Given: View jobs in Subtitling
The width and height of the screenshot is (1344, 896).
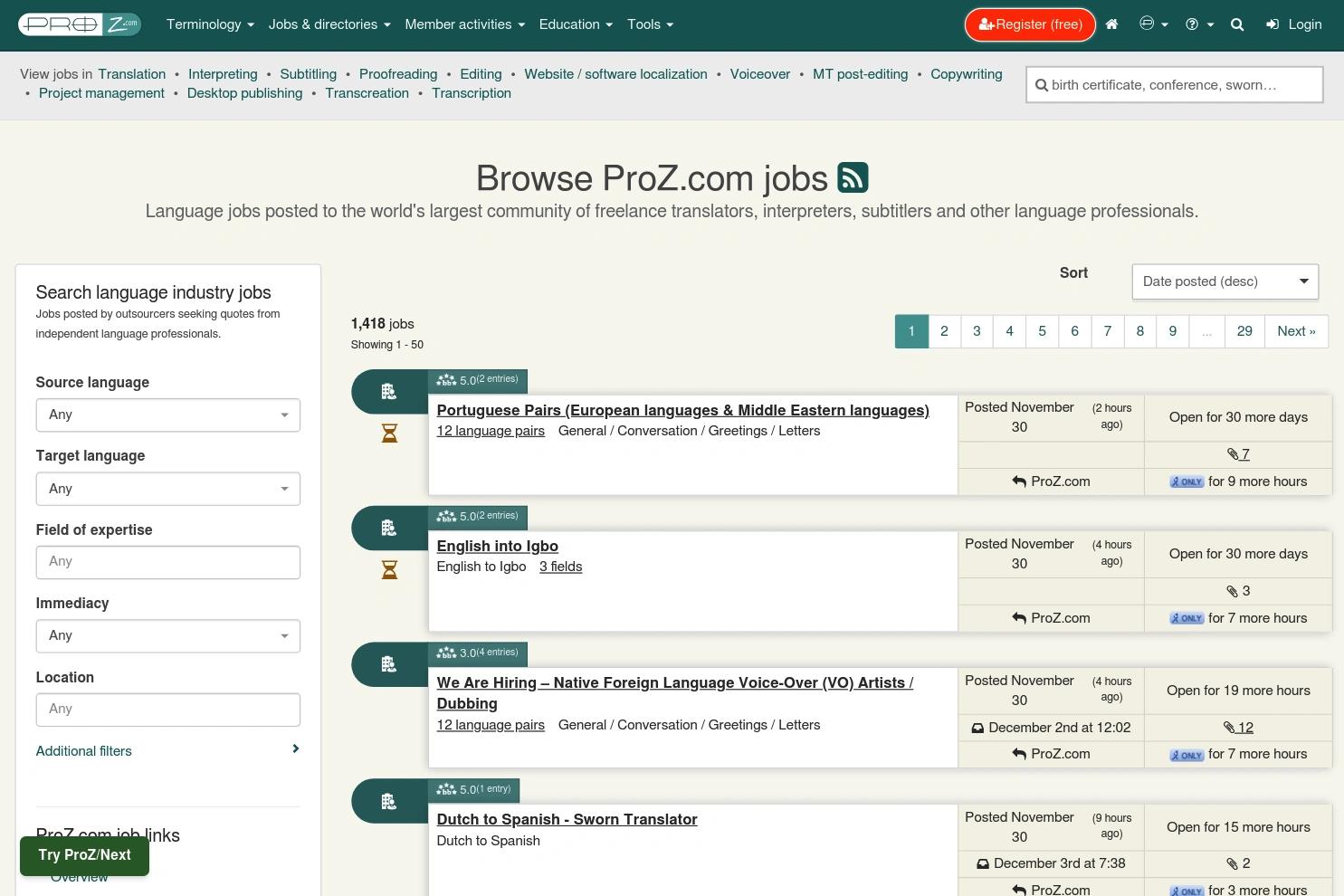Looking at the screenshot, I should click(x=308, y=74).
